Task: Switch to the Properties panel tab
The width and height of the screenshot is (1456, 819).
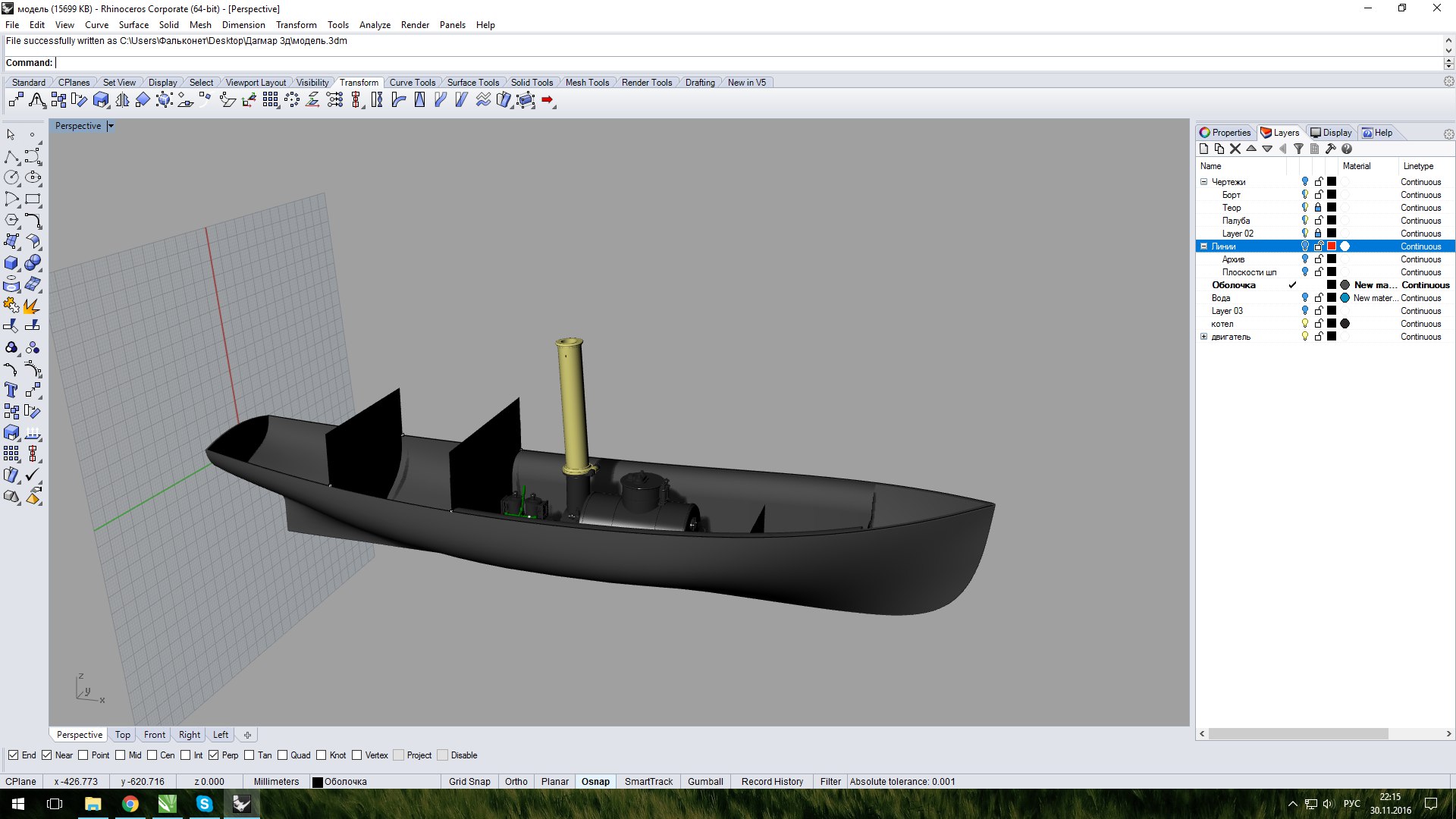Action: [1225, 133]
